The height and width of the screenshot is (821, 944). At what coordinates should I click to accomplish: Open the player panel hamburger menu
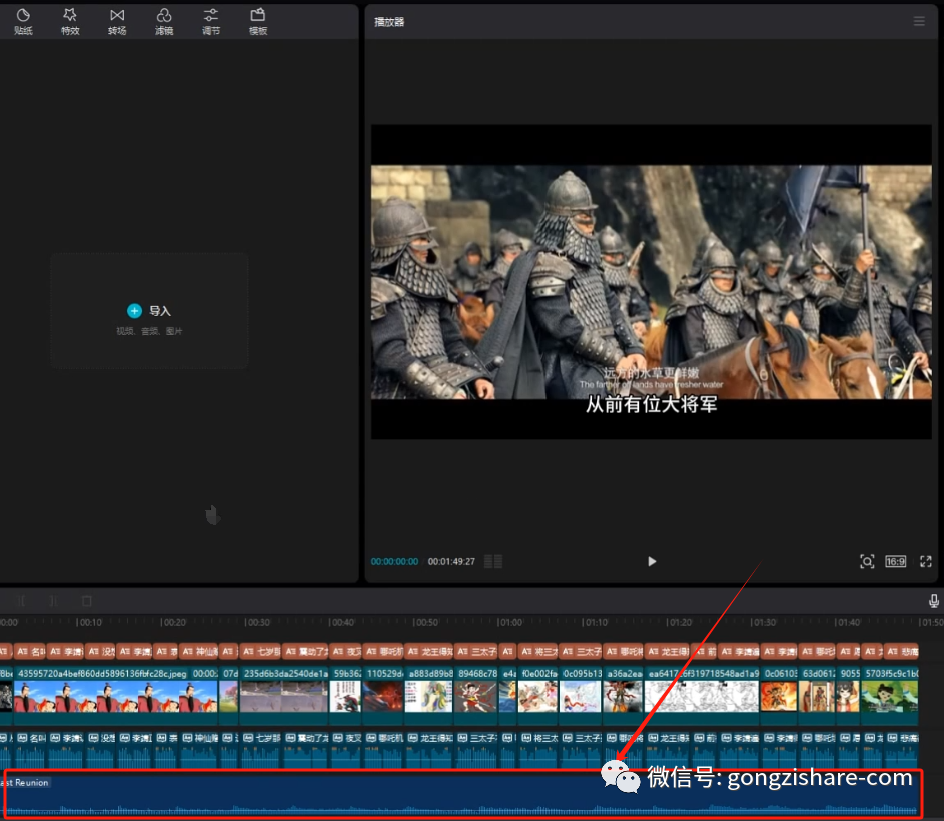pos(919,22)
